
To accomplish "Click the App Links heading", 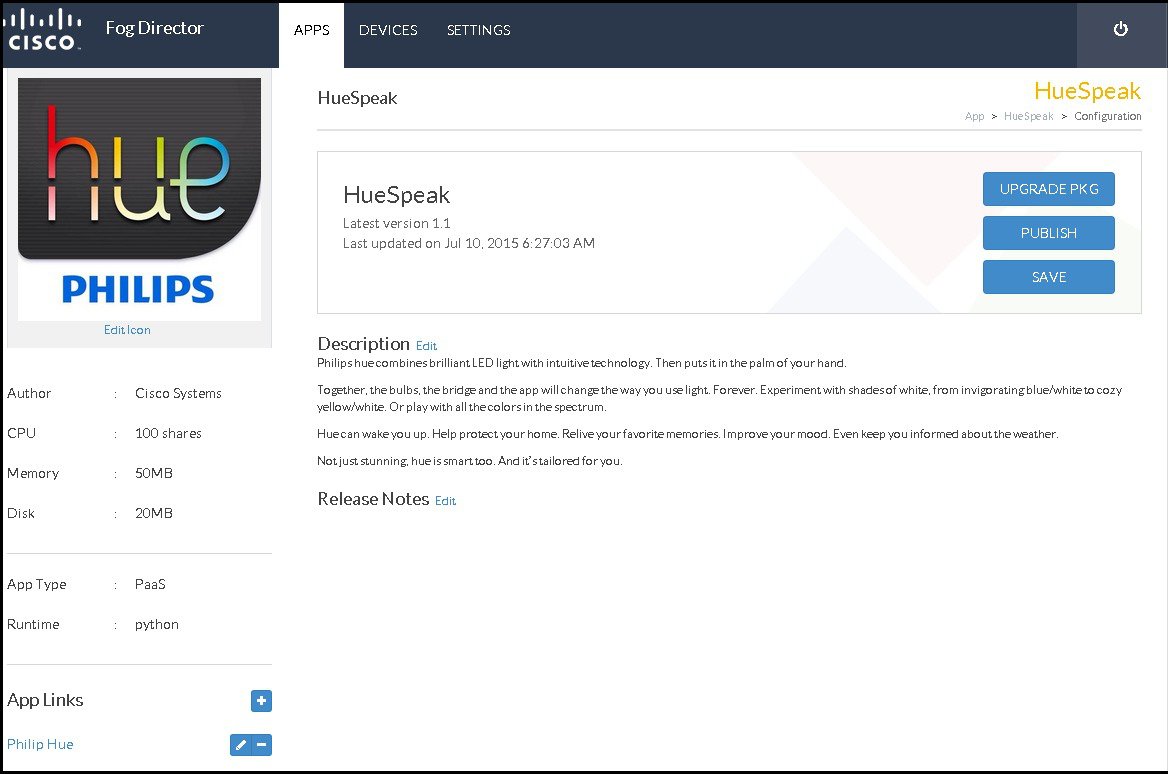I will (x=46, y=701).
